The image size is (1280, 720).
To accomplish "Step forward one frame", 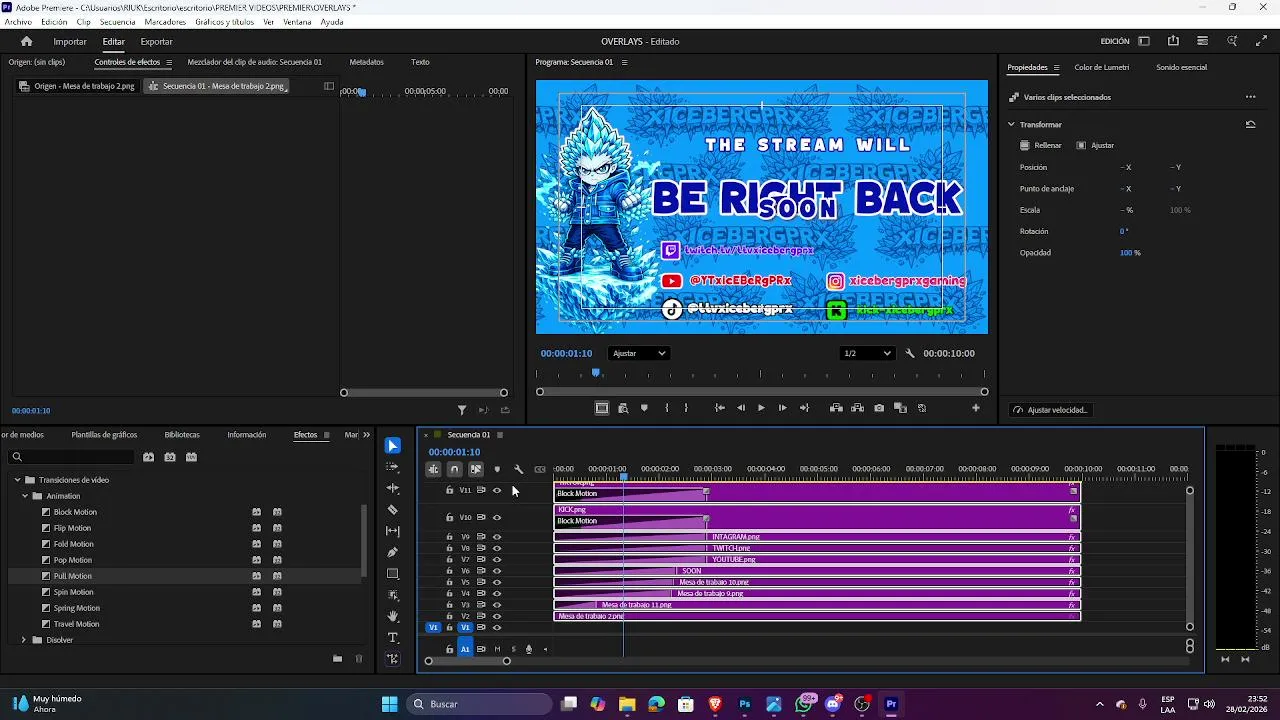I will click(x=782, y=408).
